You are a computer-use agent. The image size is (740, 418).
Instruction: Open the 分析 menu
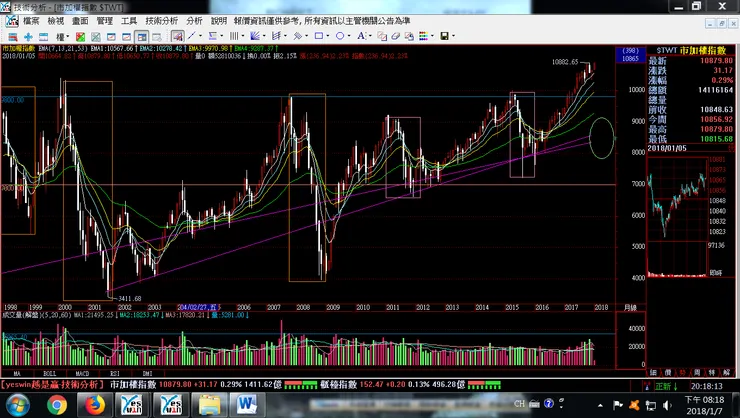[194, 21]
